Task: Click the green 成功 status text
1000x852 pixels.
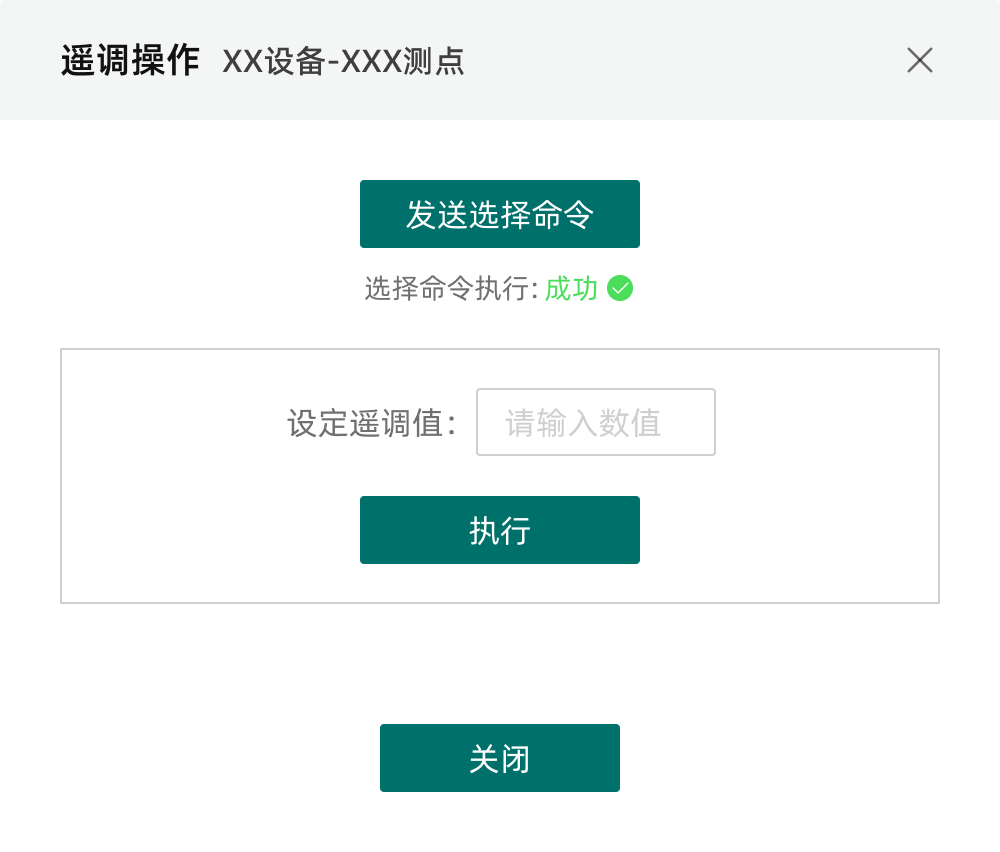Action: coord(571,289)
